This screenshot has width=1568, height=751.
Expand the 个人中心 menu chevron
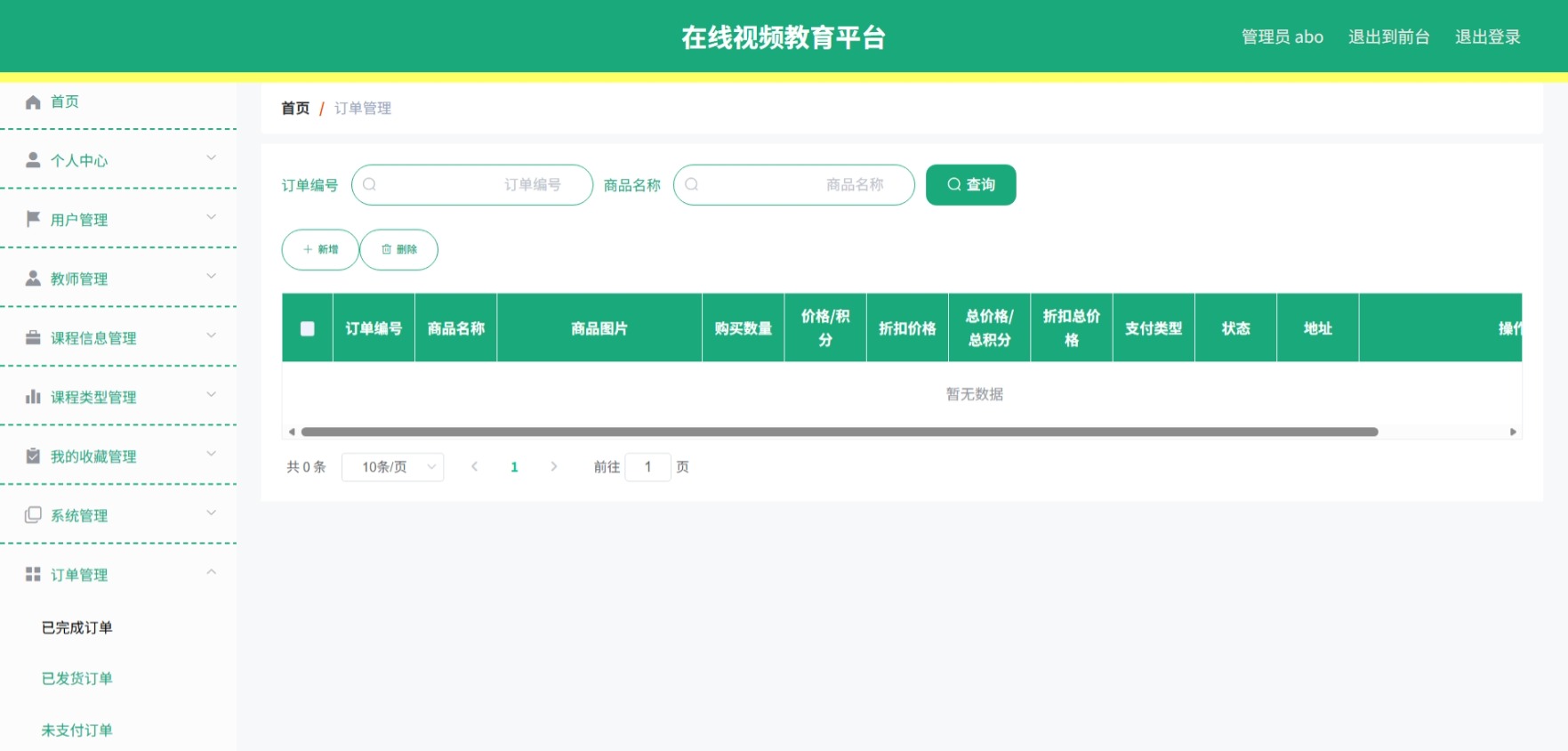pyautogui.click(x=212, y=158)
